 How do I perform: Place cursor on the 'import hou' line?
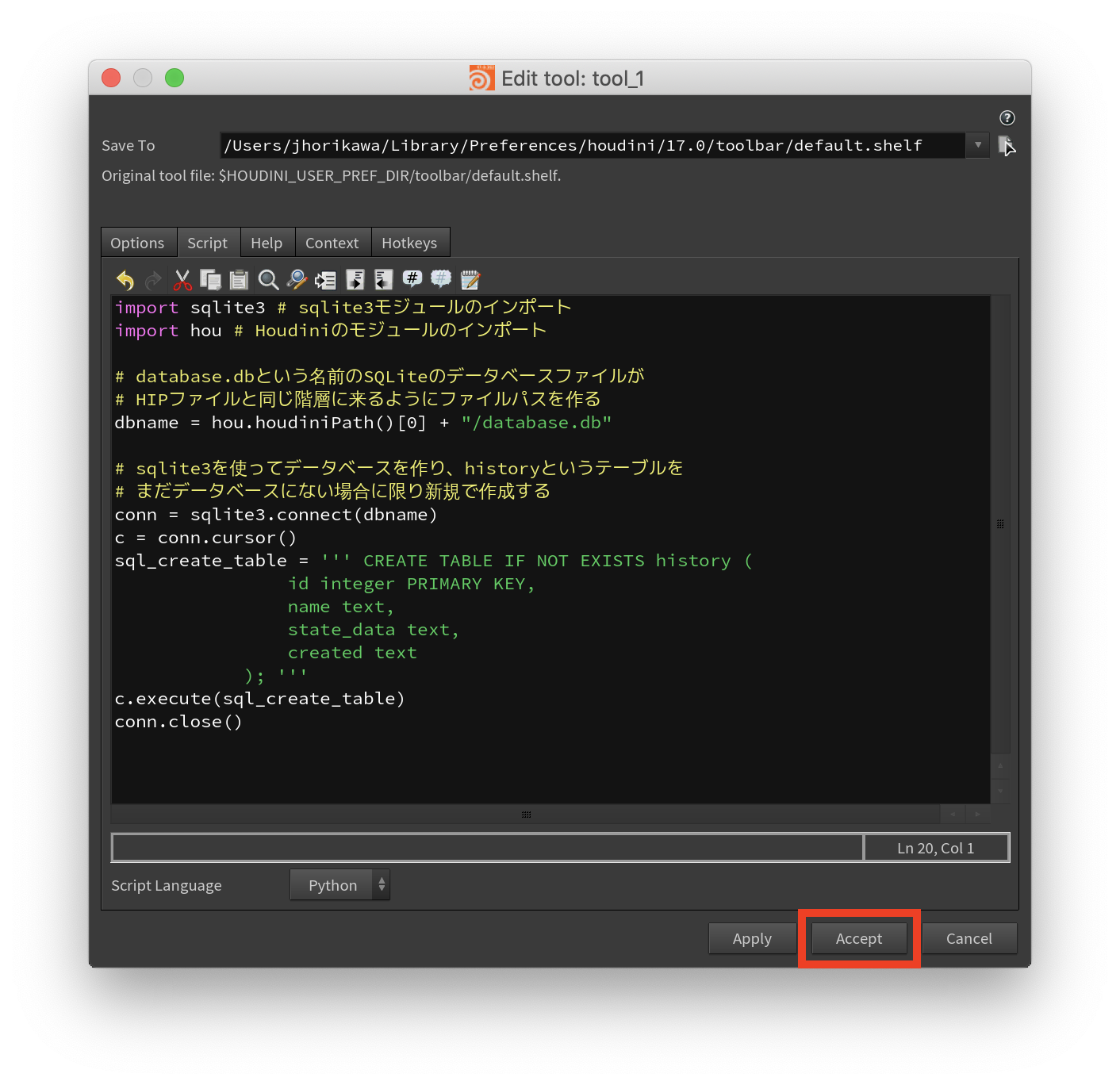(331, 330)
